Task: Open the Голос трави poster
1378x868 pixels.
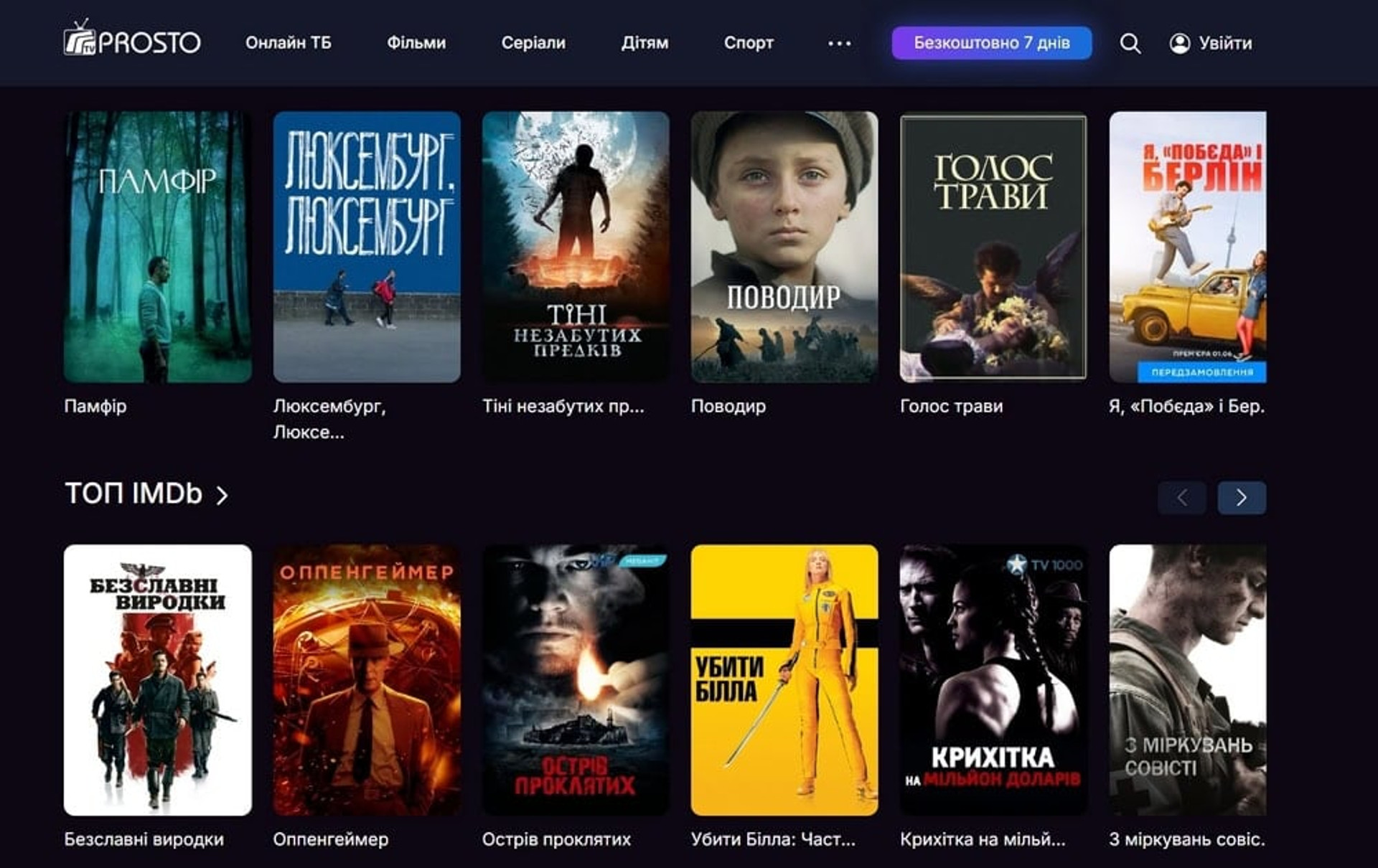Action: 993,247
